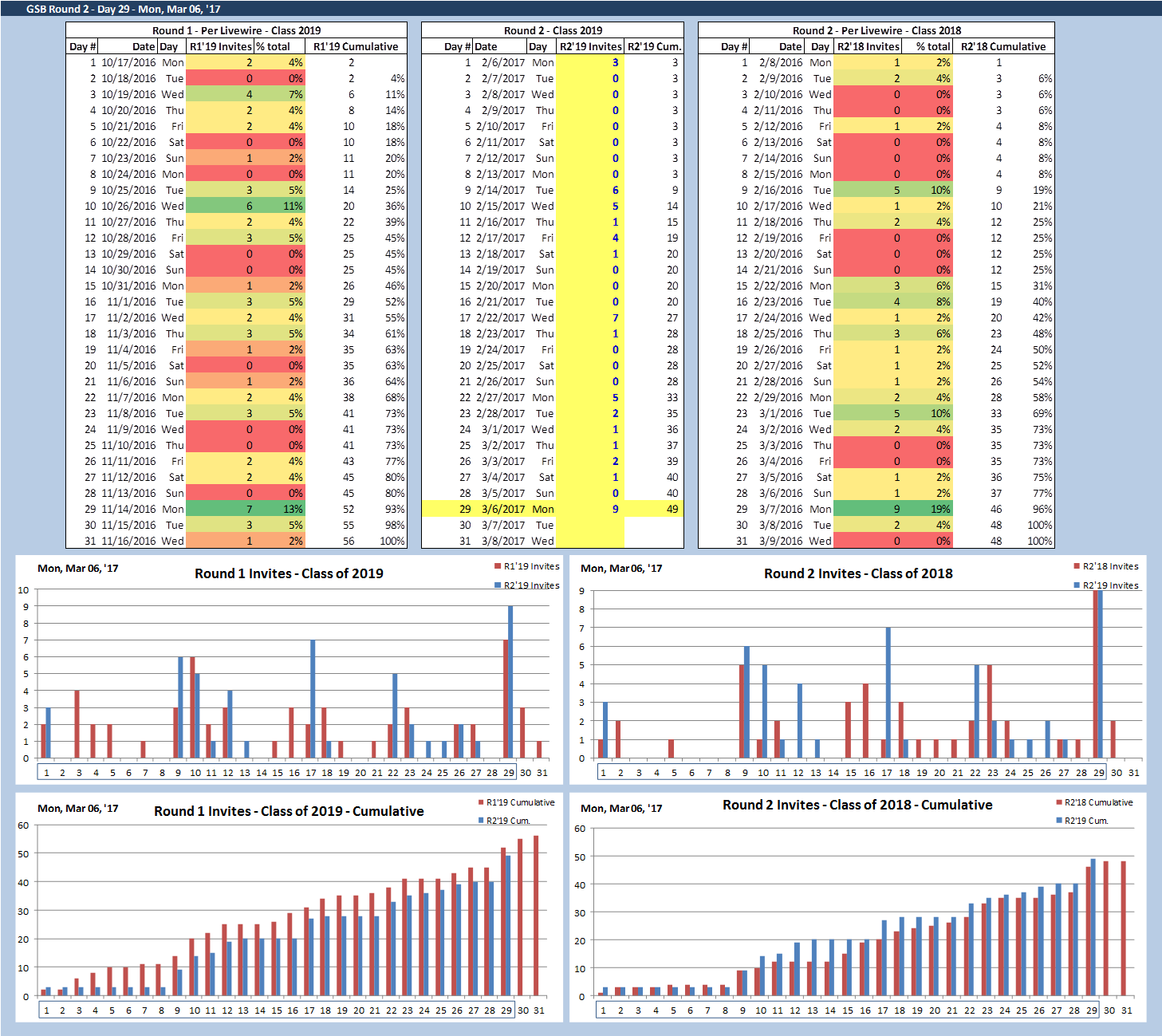The height and width of the screenshot is (1036, 1162).
Task: Select the Round 2 Invites - Class of 2018 chart title
Action: (858, 573)
